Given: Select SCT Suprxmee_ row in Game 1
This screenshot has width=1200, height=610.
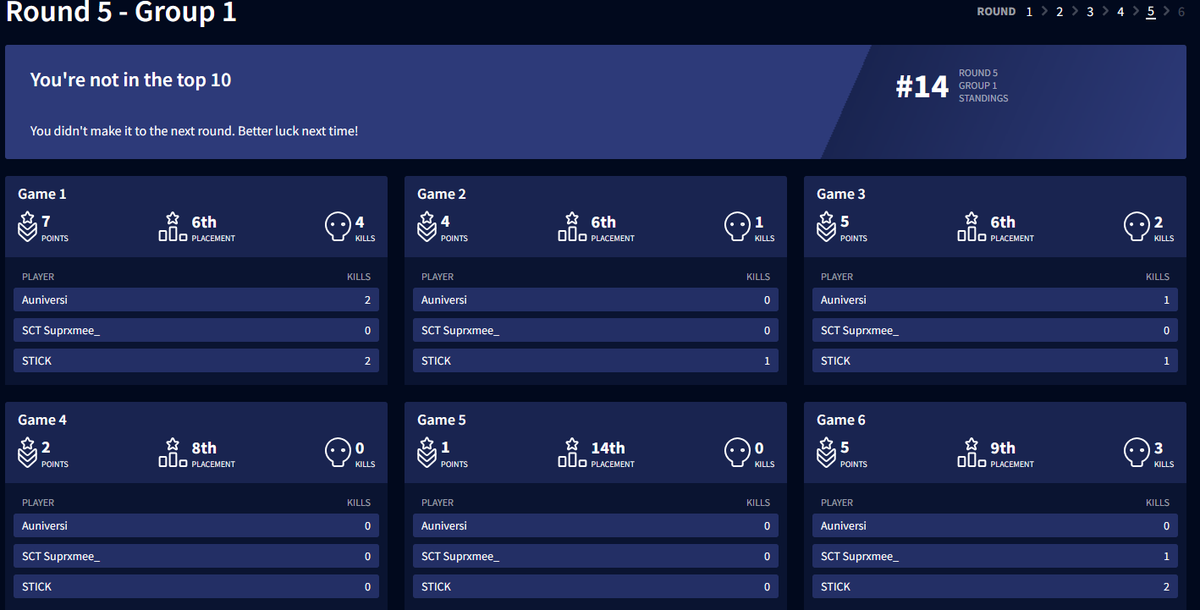Looking at the screenshot, I should click(x=196, y=330).
